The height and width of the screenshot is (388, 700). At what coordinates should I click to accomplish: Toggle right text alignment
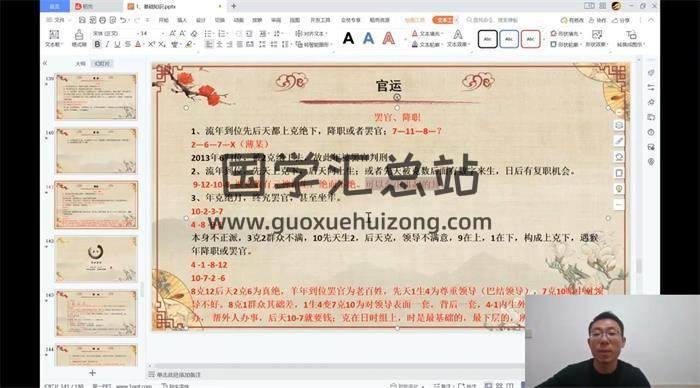click(229, 44)
